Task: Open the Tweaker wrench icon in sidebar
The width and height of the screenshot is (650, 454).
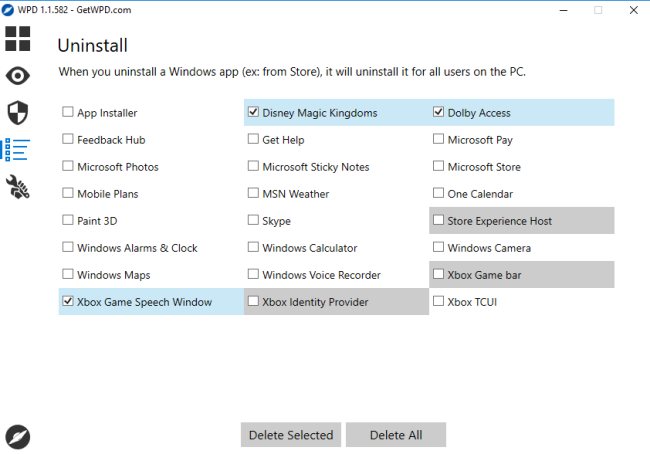Action: point(17,187)
